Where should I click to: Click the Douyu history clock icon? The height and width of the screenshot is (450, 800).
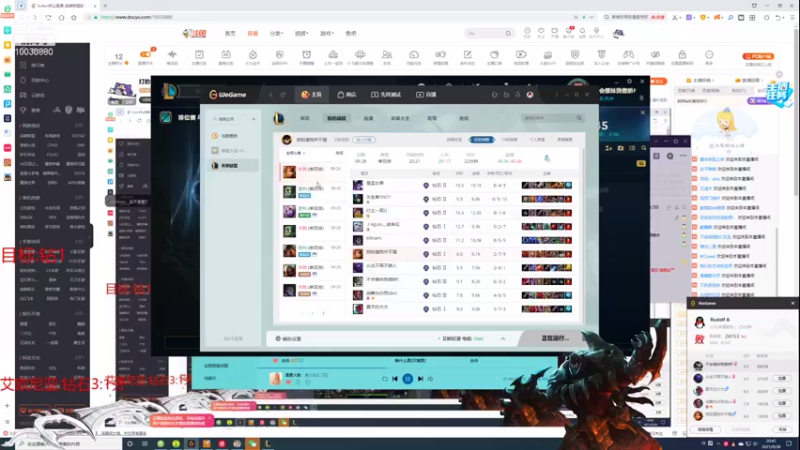[528, 32]
